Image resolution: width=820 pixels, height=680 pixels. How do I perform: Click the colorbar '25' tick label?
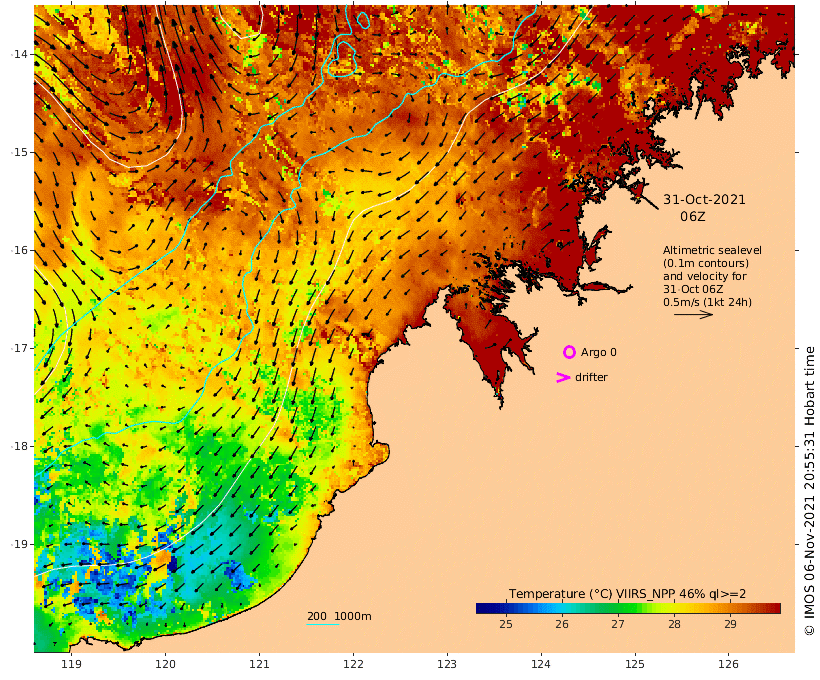[506, 624]
